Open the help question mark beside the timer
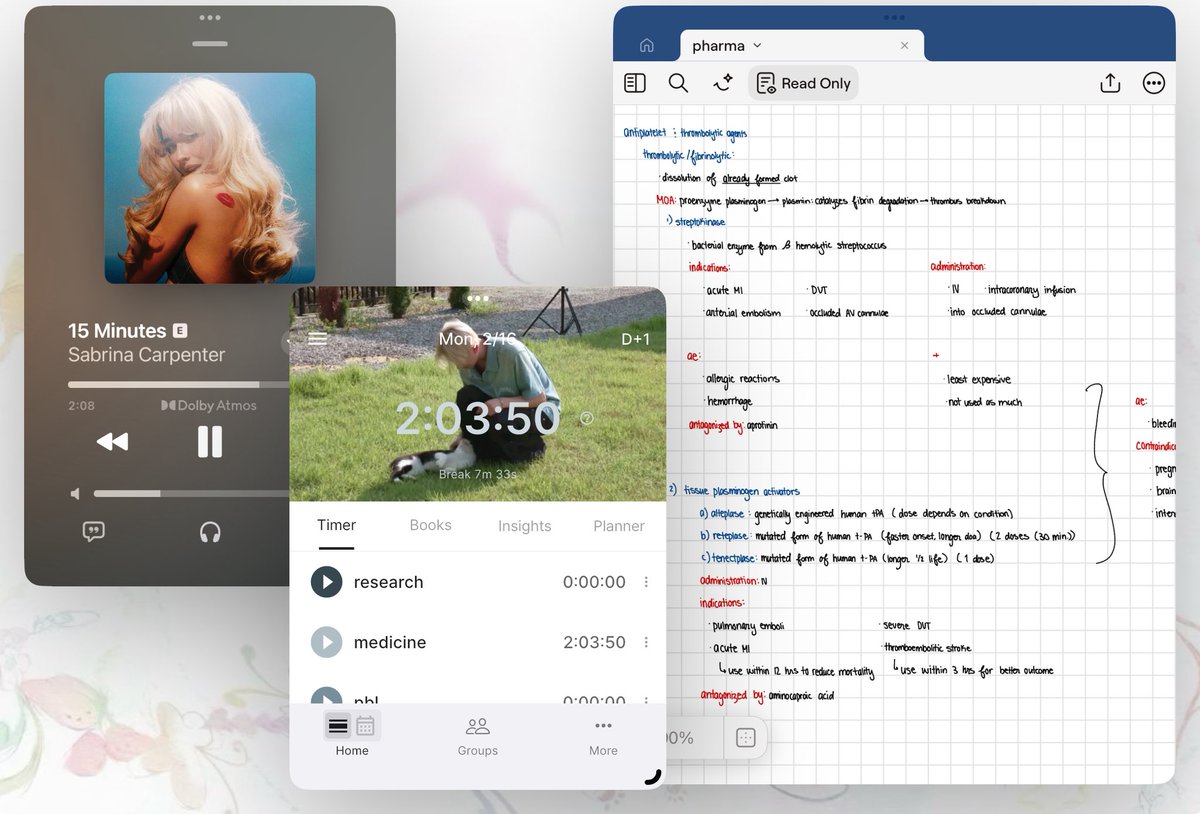This screenshot has height=814, width=1200. [x=587, y=418]
